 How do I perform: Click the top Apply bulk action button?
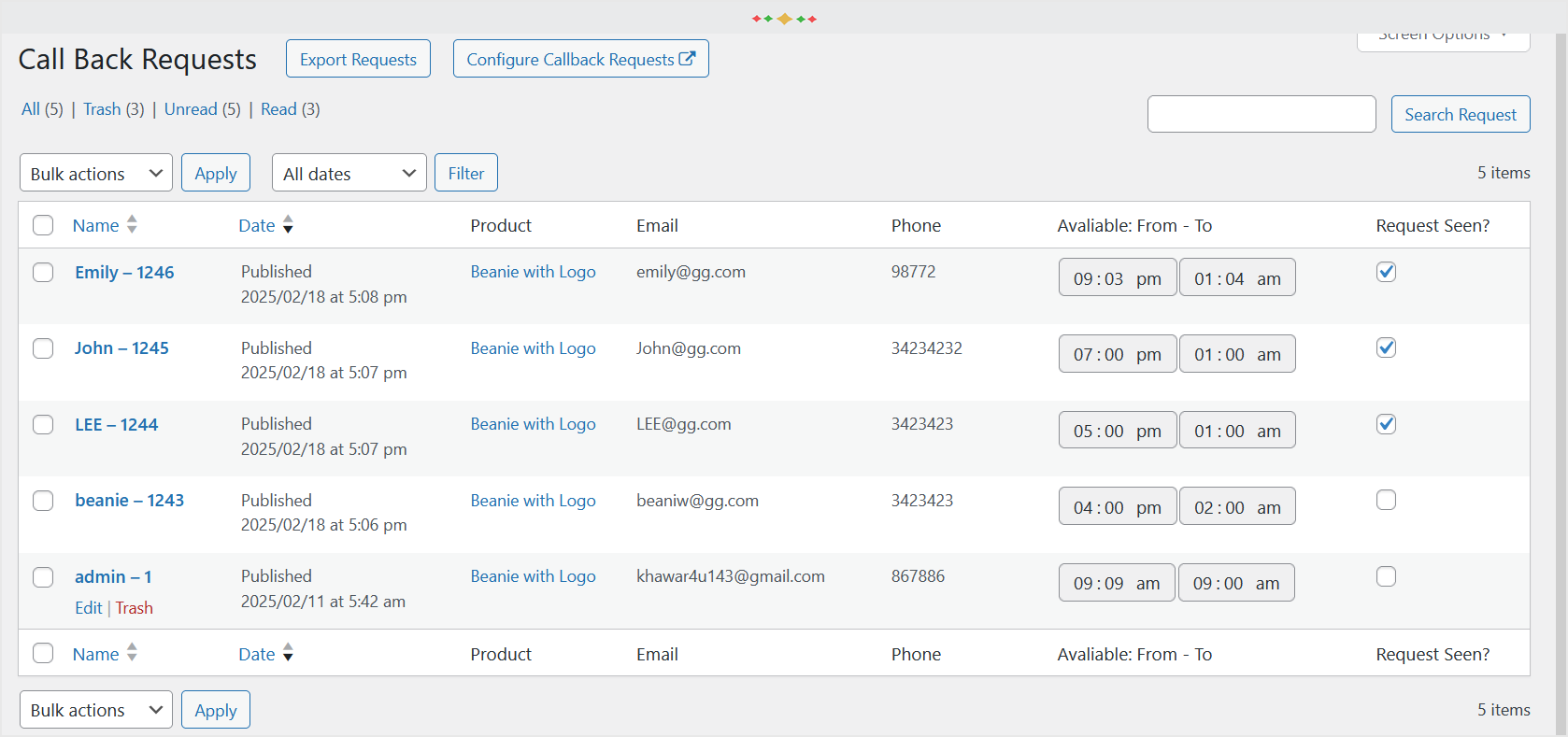click(216, 173)
